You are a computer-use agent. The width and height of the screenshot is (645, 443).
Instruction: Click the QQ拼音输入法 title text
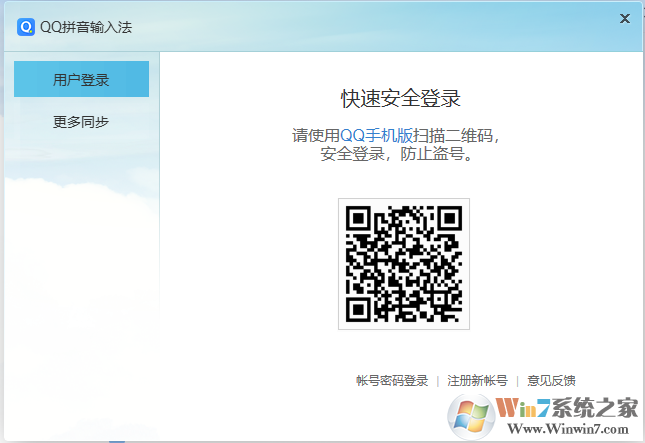point(86,27)
